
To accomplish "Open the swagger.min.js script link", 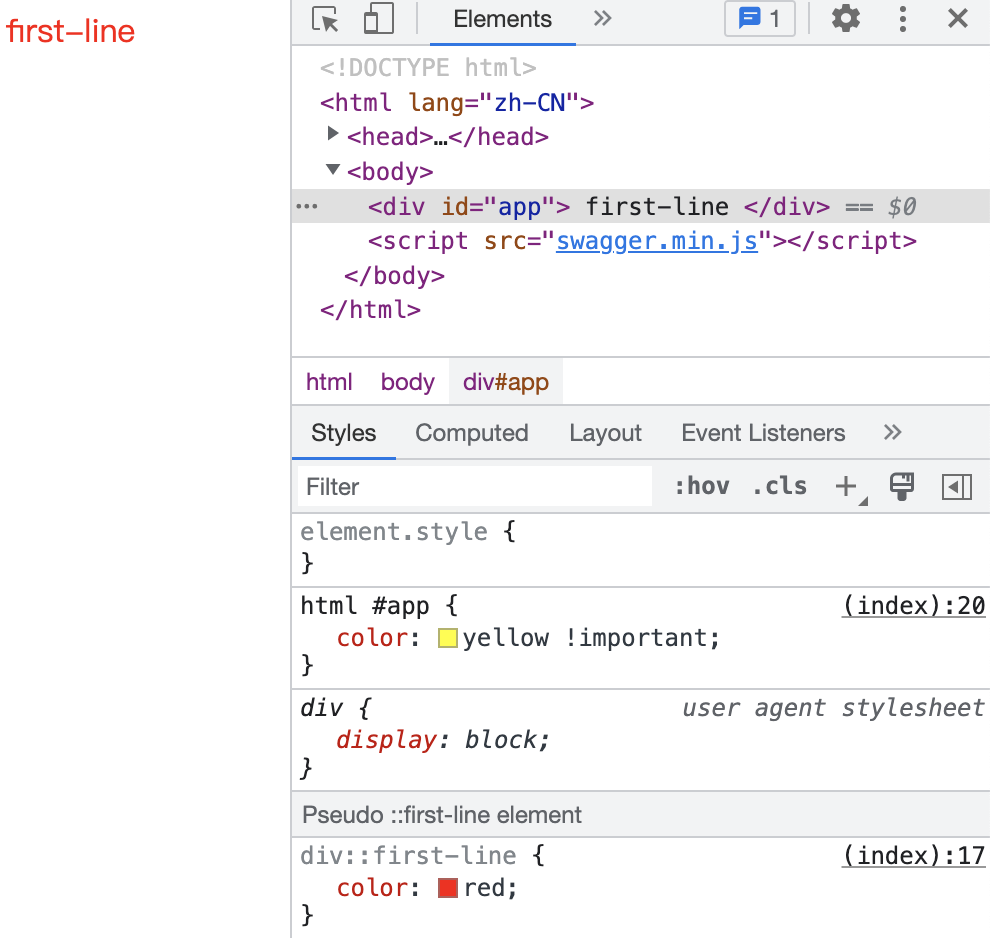I will [x=657, y=241].
